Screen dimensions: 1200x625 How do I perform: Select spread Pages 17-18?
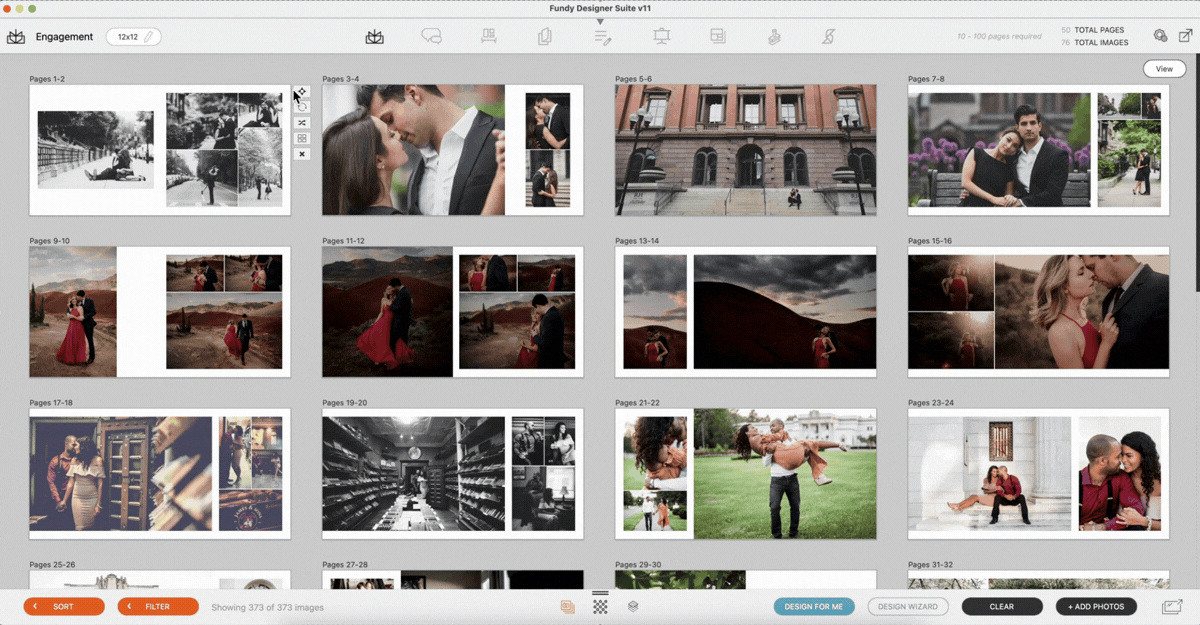coord(160,474)
